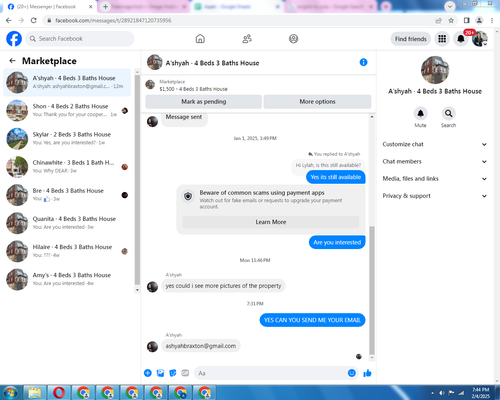Image resolution: width=500 pixels, height=400 pixels.
Task: Show hidden tray icons arrow
Action: coord(433,393)
